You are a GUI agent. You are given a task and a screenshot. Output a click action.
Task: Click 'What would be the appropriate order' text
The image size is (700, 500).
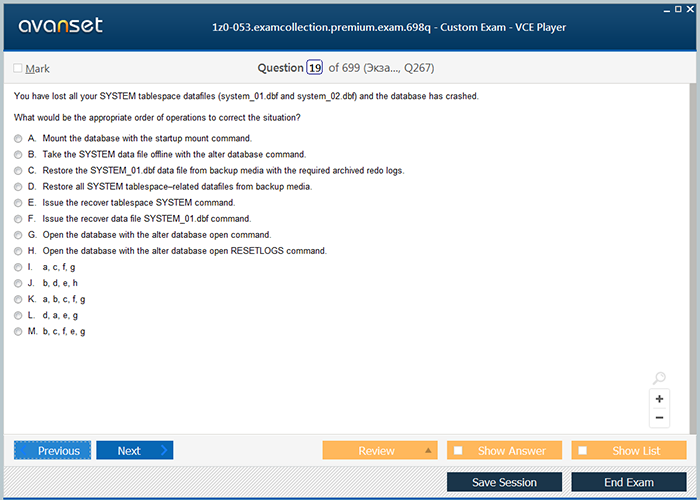click(x=157, y=117)
